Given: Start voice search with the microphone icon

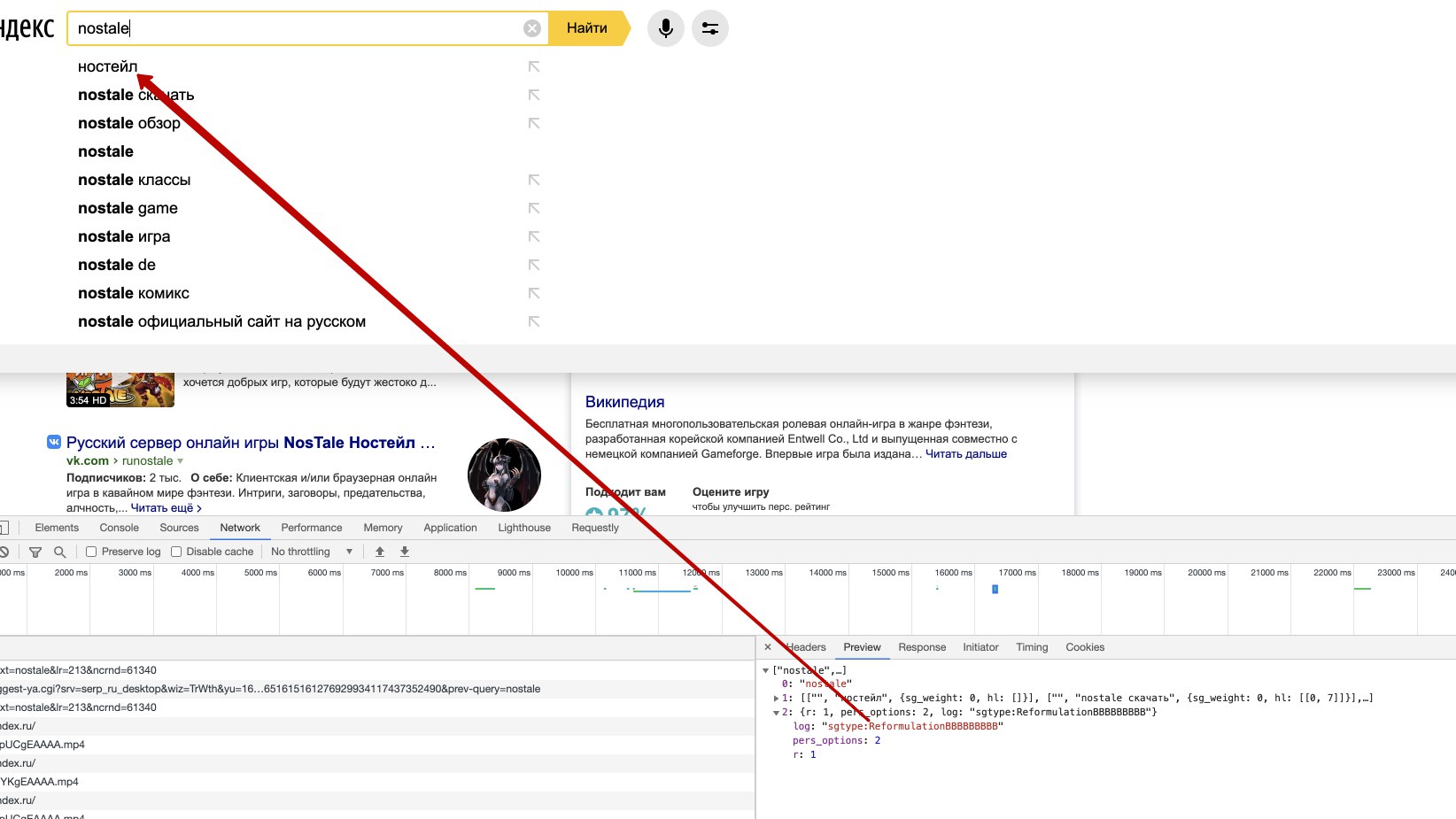Looking at the screenshot, I should pyautogui.click(x=666, y=28).
